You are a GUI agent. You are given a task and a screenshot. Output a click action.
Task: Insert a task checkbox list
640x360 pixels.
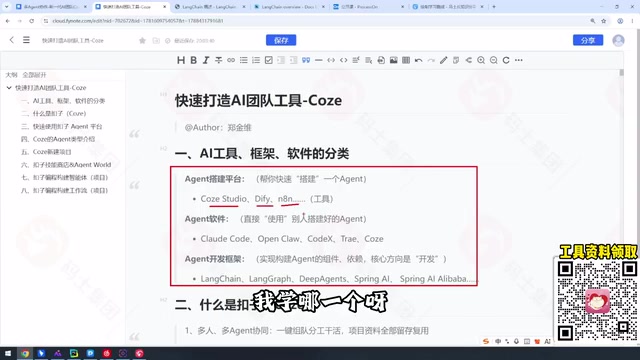269,60
